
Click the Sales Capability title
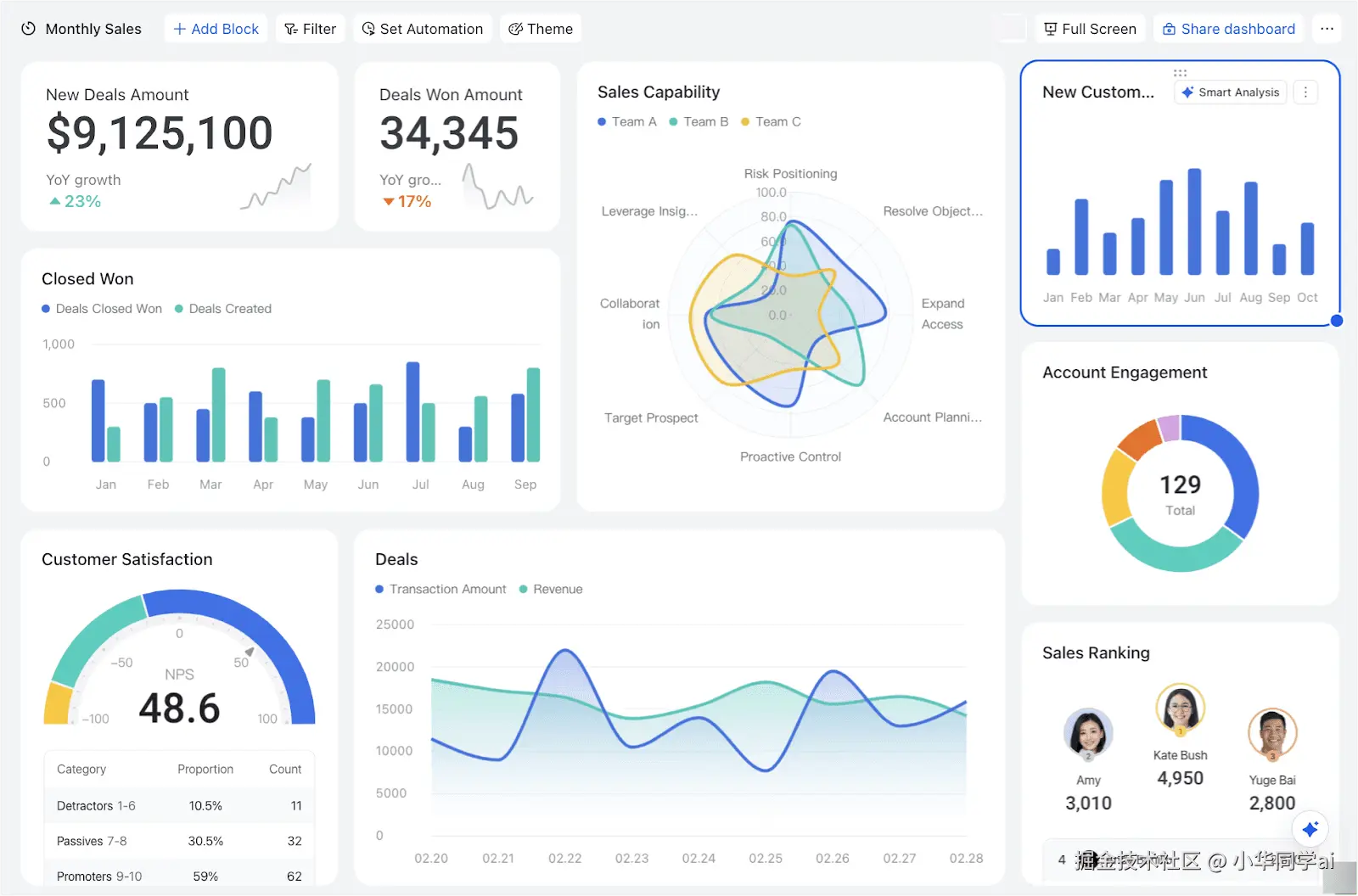tap(659, 92)
